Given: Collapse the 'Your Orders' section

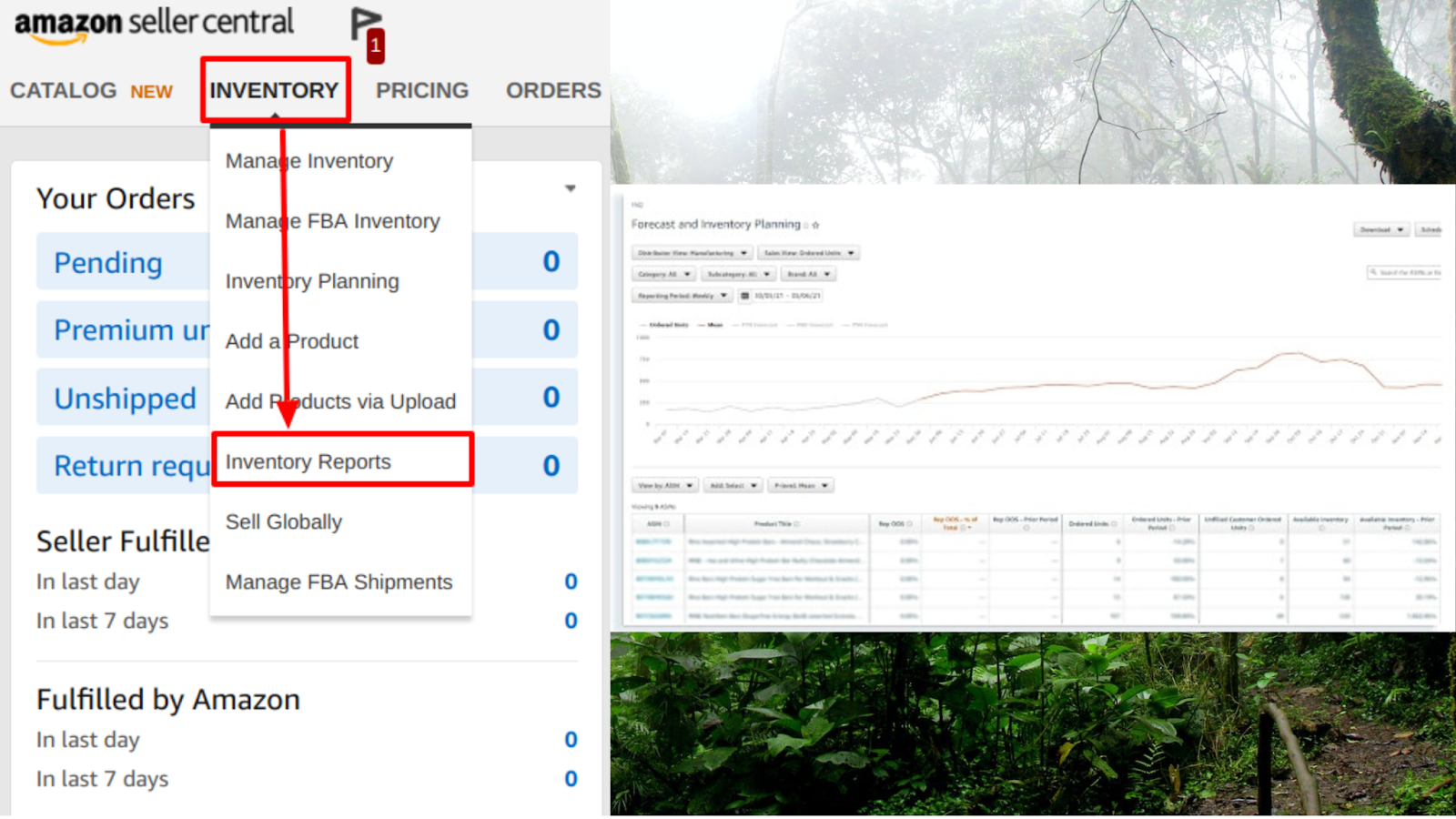Looking at the screenshot, I should pos(571,188).
